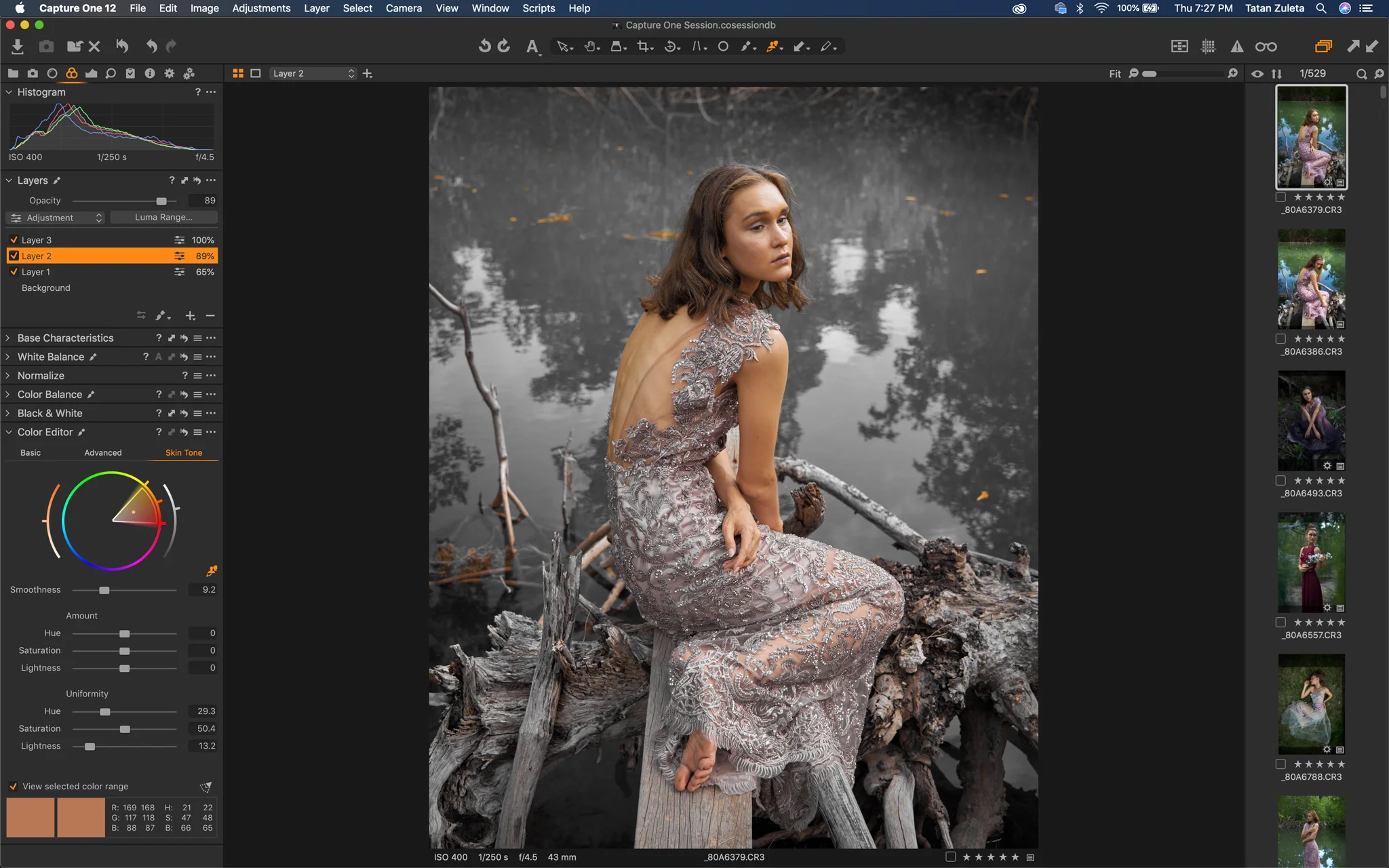Screen dimensions: 1389x868
Task: Expand the Normalize panel
Action: point(8,376)
